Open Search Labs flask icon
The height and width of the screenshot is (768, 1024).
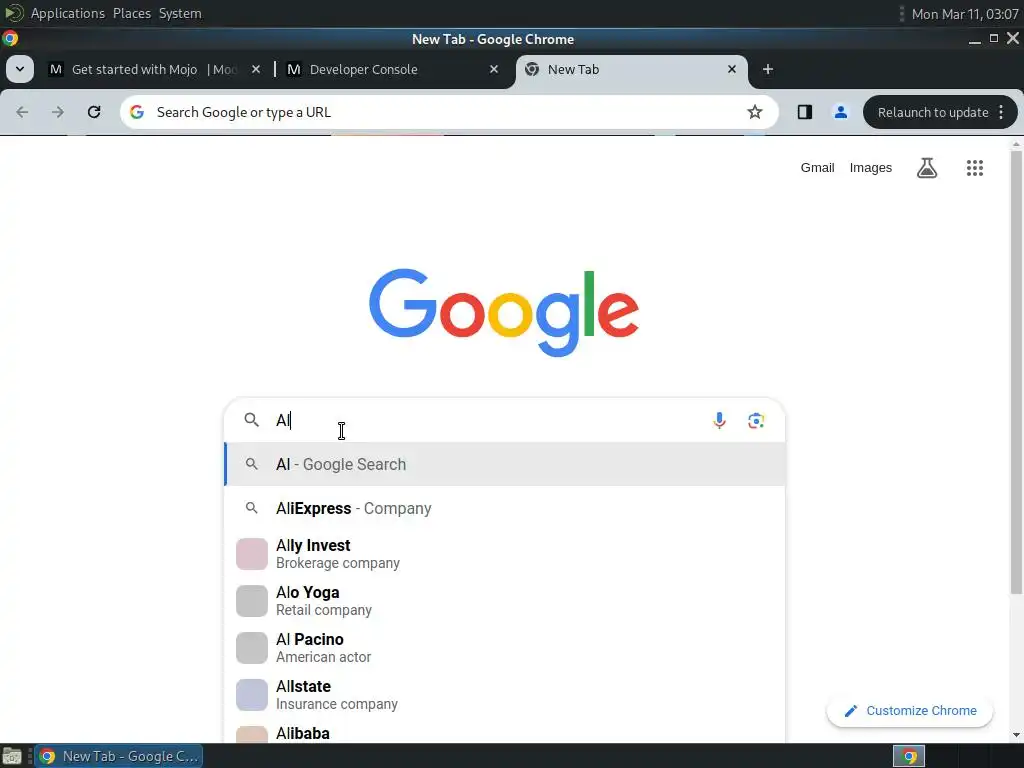click(927, 168)
